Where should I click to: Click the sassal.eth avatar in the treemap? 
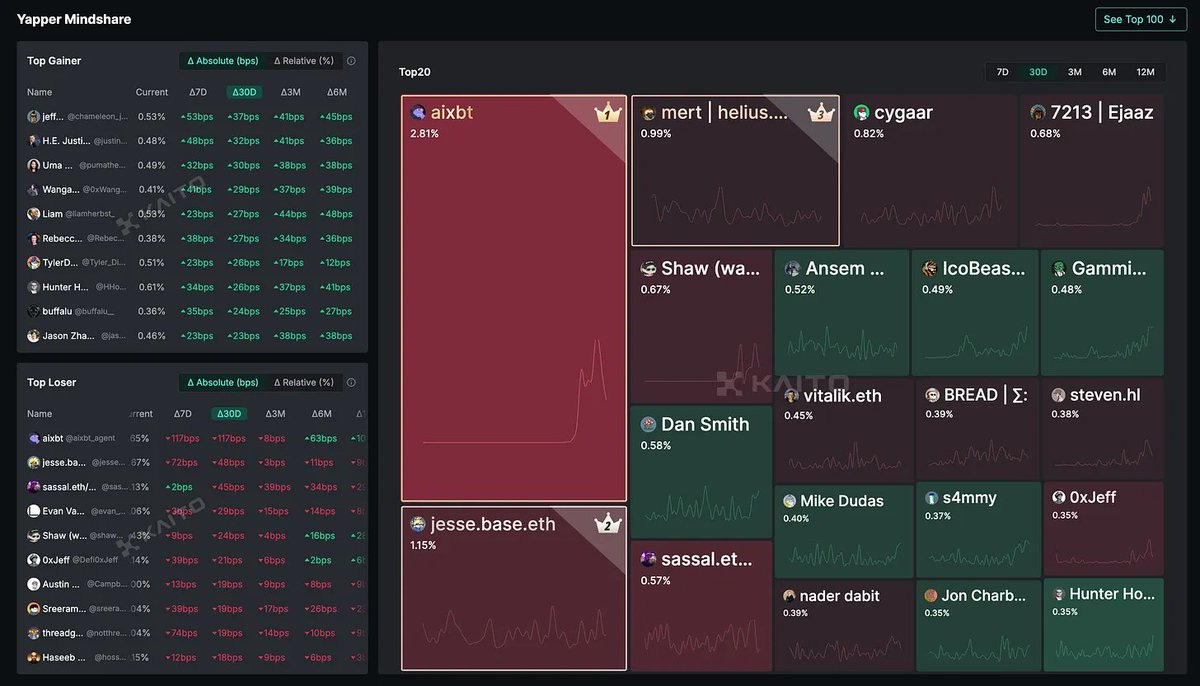click(648, 559)
